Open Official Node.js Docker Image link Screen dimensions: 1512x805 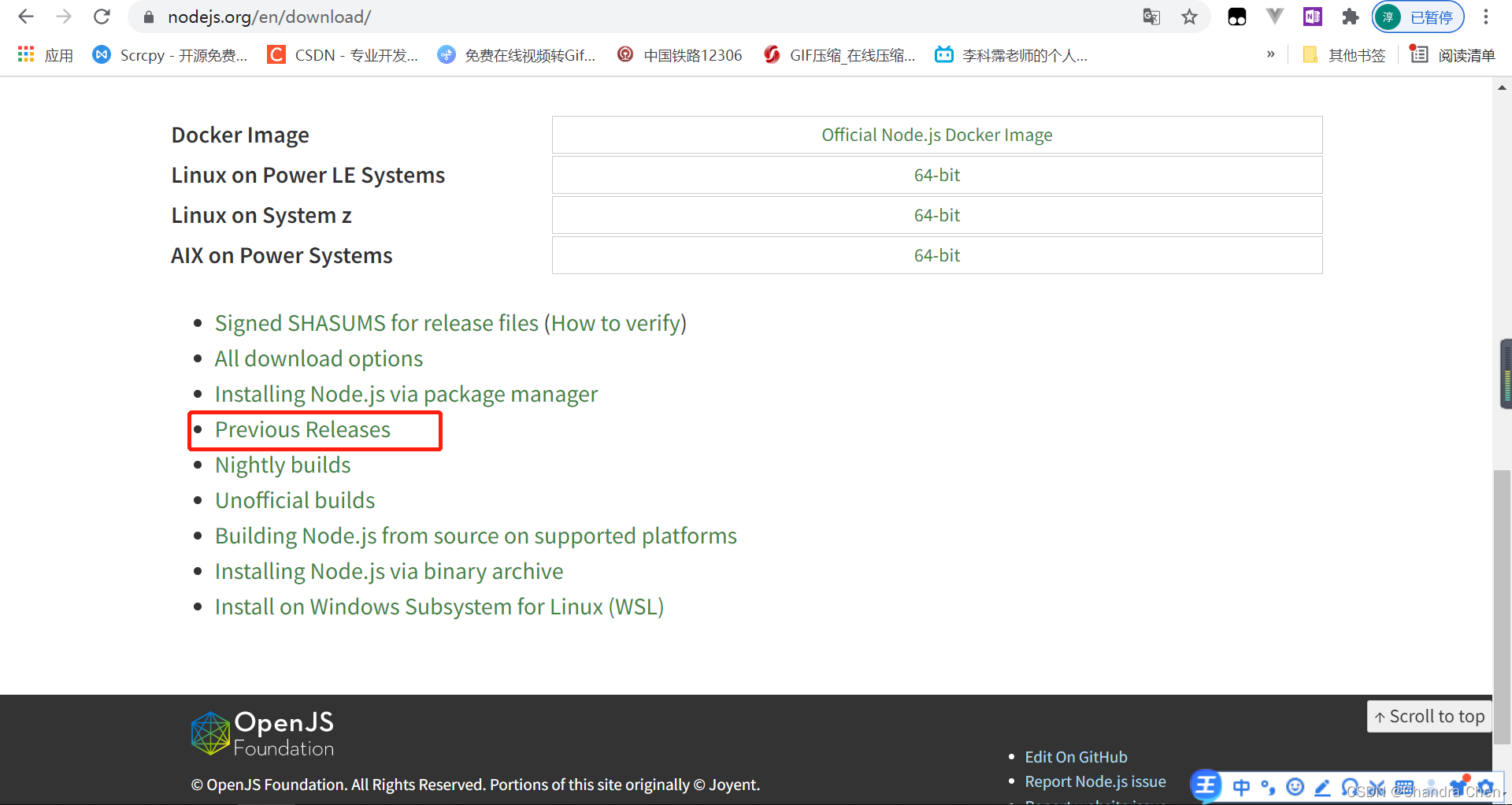[936, 135]
